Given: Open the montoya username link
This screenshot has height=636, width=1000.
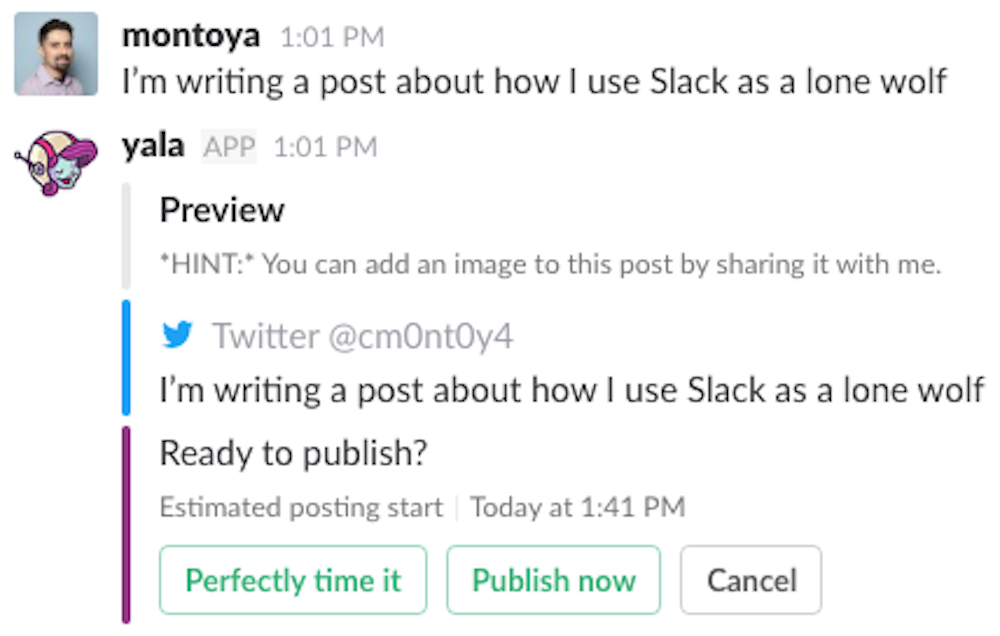Looking at the screenshot, I should pyautogui.click(x=191, y=36).
